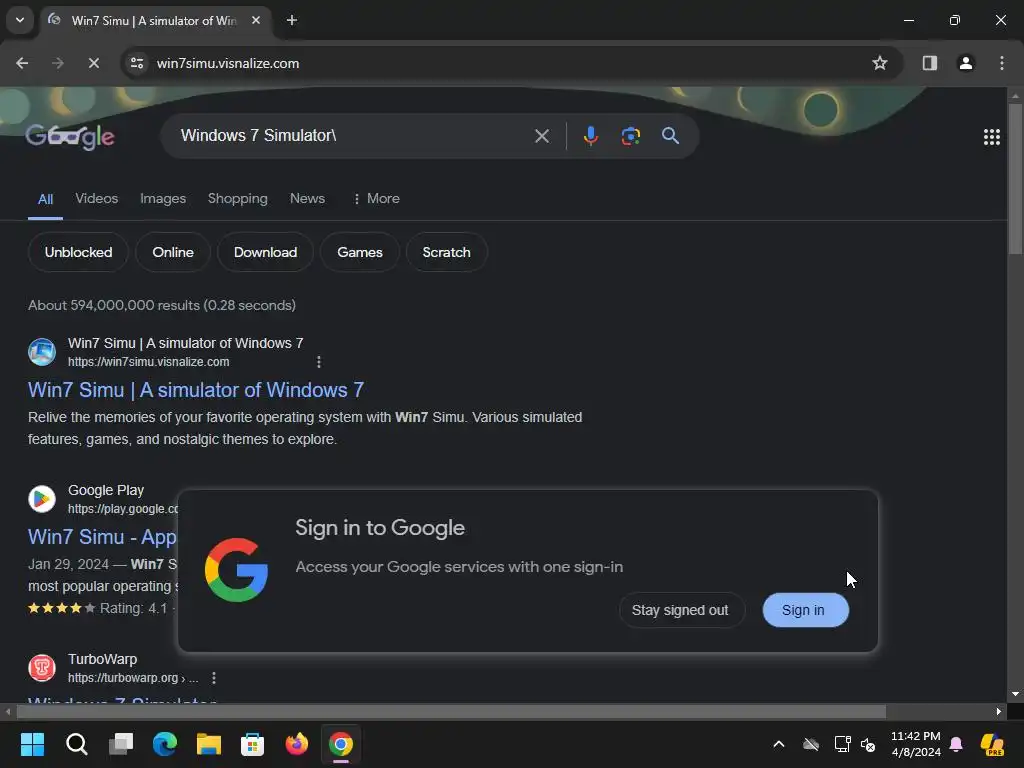Click the network display tray icon

[x=842, y=744]
